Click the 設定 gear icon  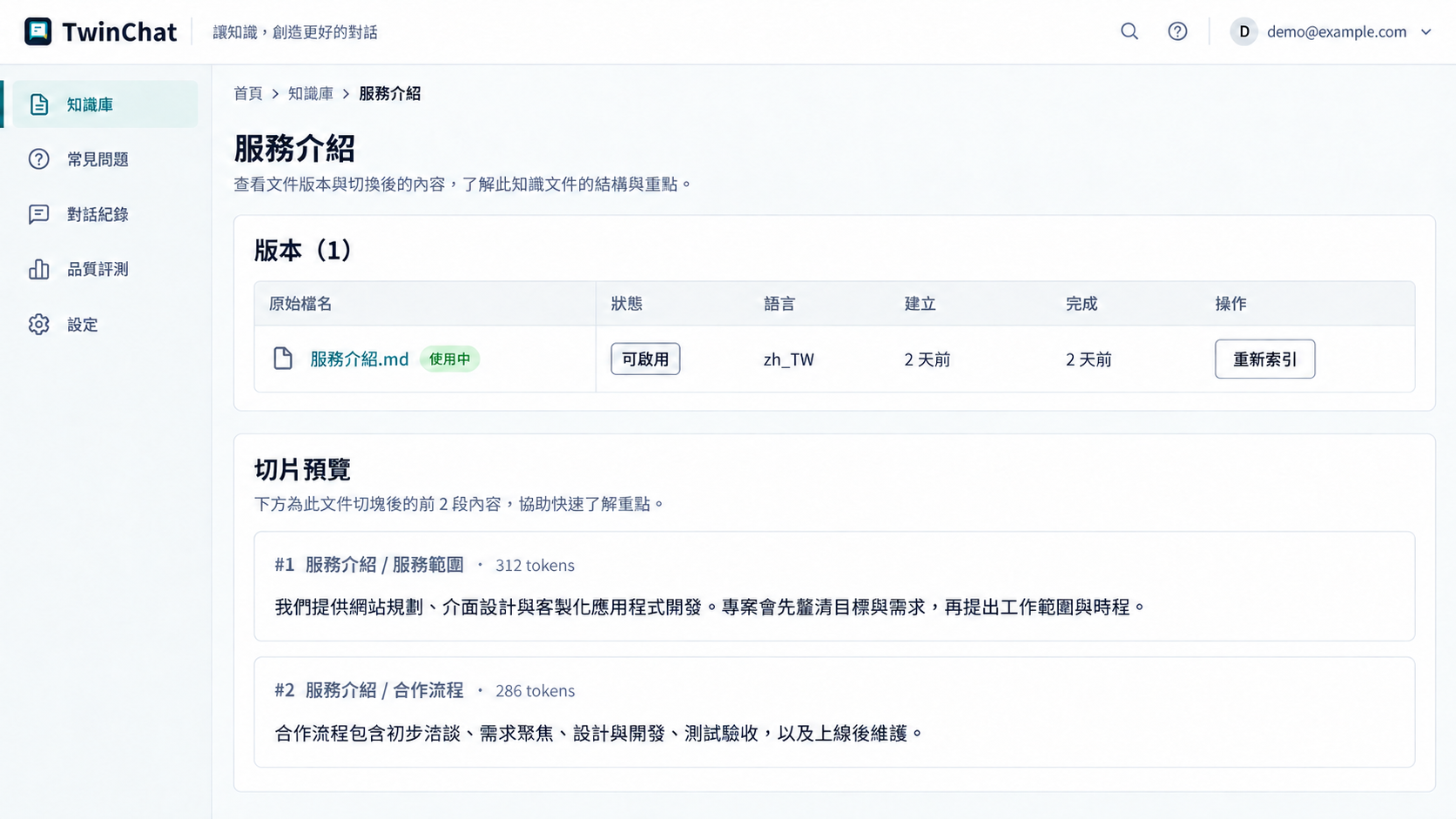pos(39,325)
